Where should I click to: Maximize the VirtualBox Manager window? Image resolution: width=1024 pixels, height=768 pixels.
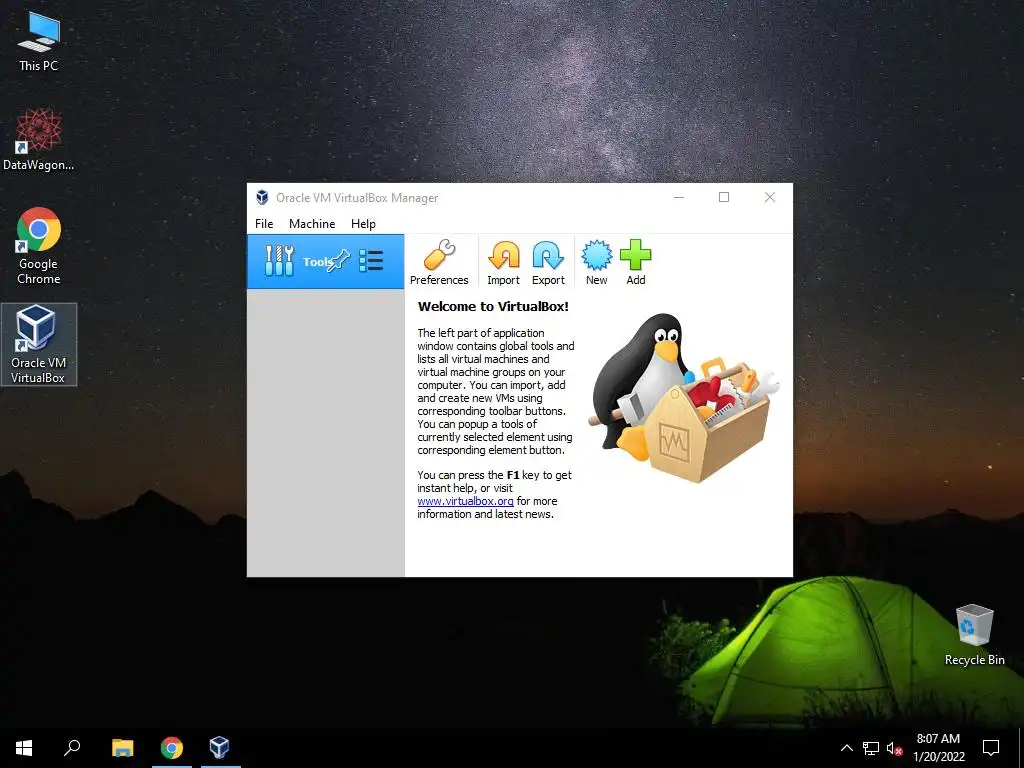coord(724,197)
